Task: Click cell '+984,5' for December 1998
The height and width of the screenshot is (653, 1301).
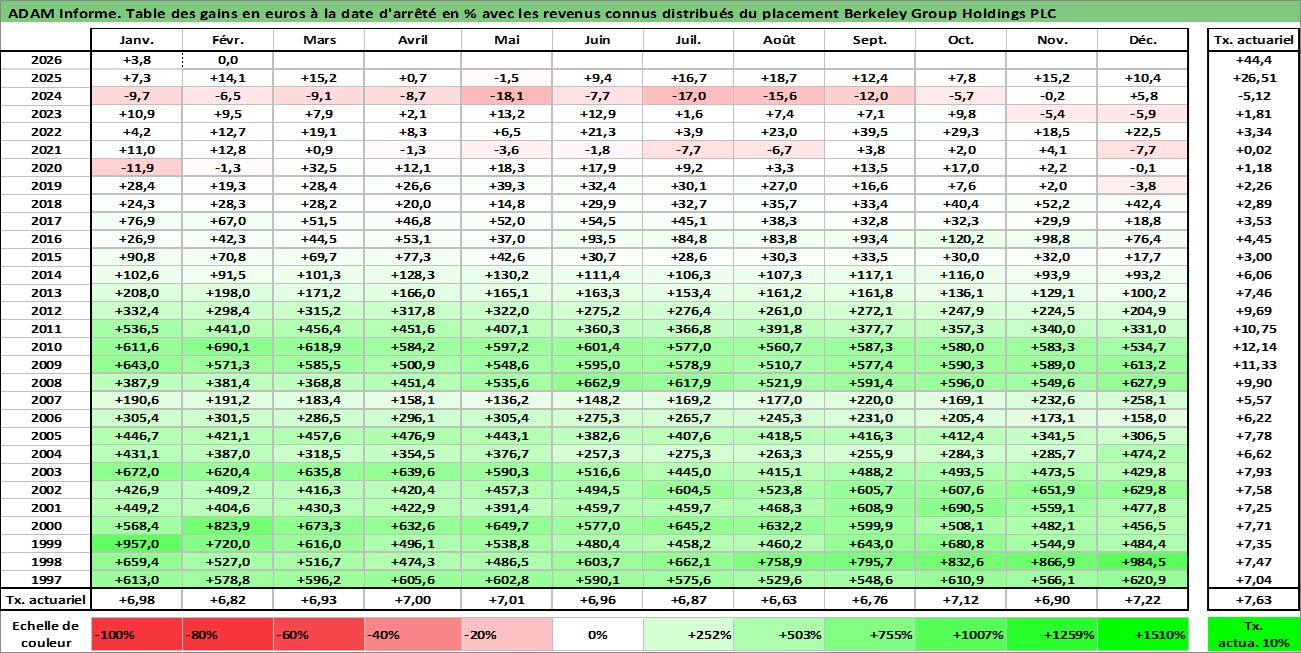Action: pos(1142,563)
